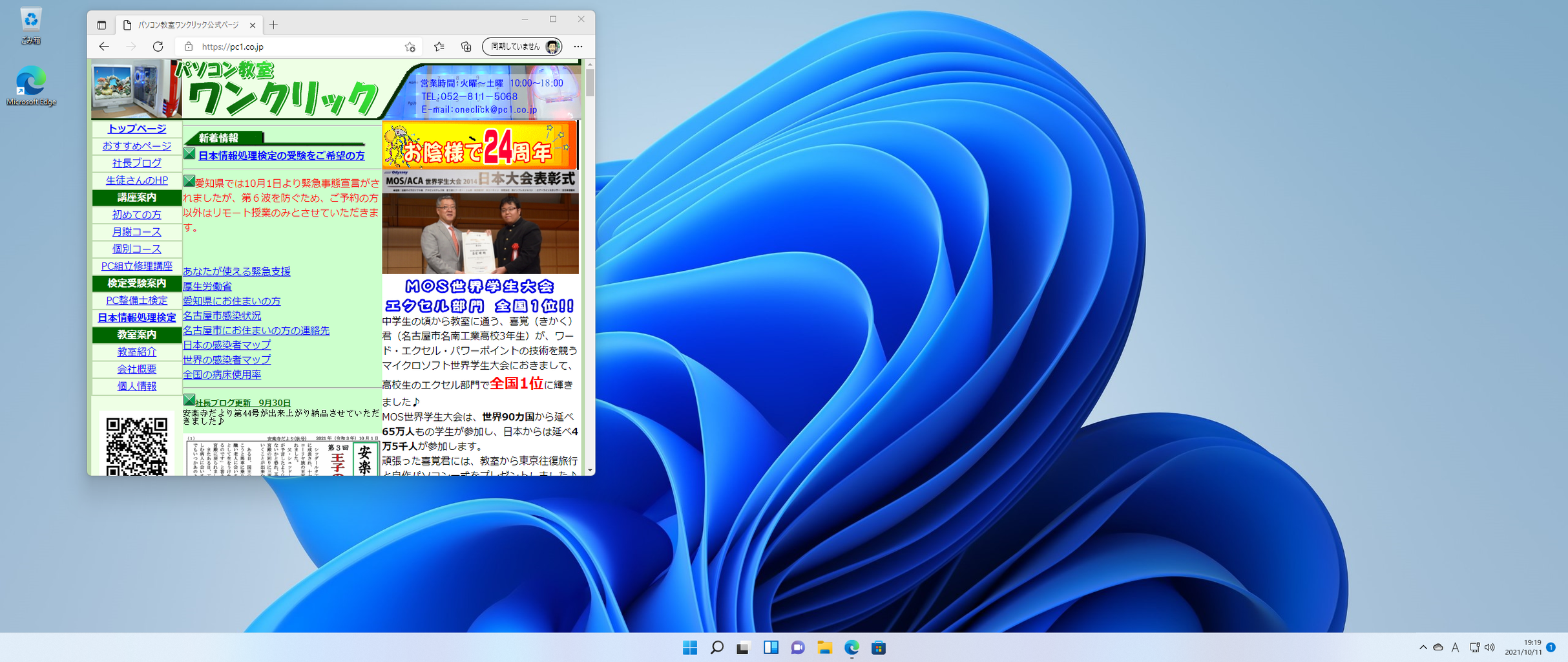Reload the pc1.co.jp page
Screen dimensions: 1568x662
tap(158, 47)
